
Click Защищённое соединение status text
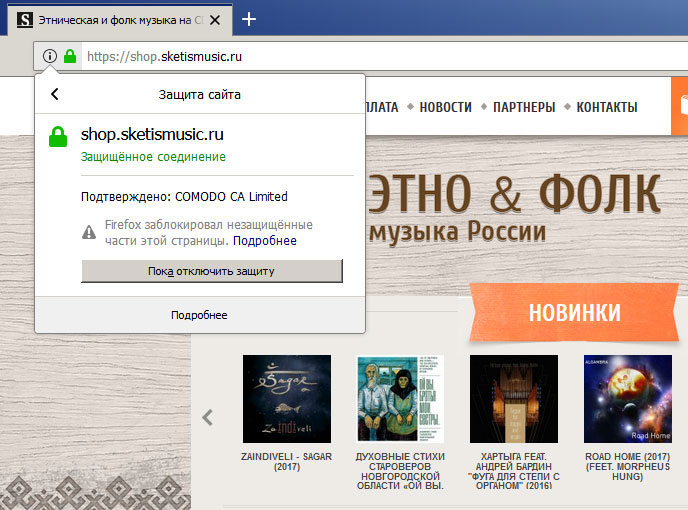click(153, 157)
